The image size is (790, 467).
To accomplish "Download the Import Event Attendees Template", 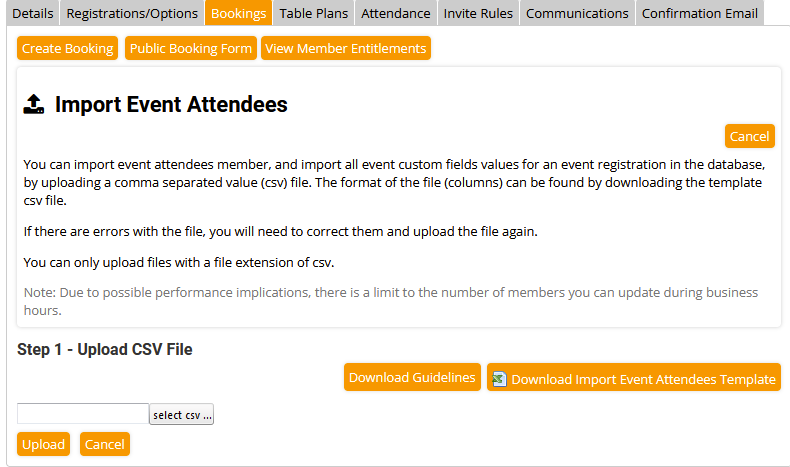I will (x=643, y=379).
